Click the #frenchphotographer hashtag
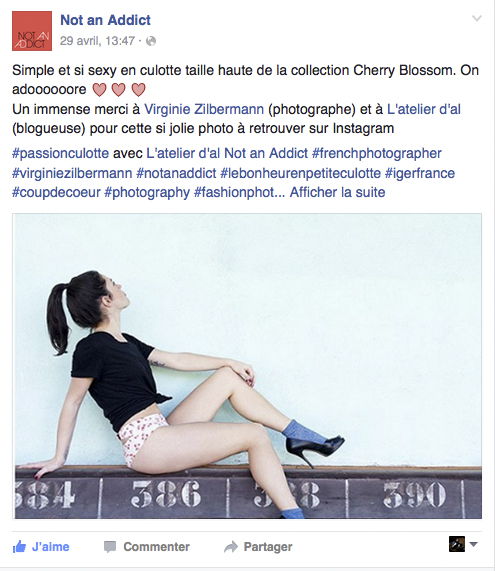The width and height of the screenshot is (495, 571). (x=377, y=153)
